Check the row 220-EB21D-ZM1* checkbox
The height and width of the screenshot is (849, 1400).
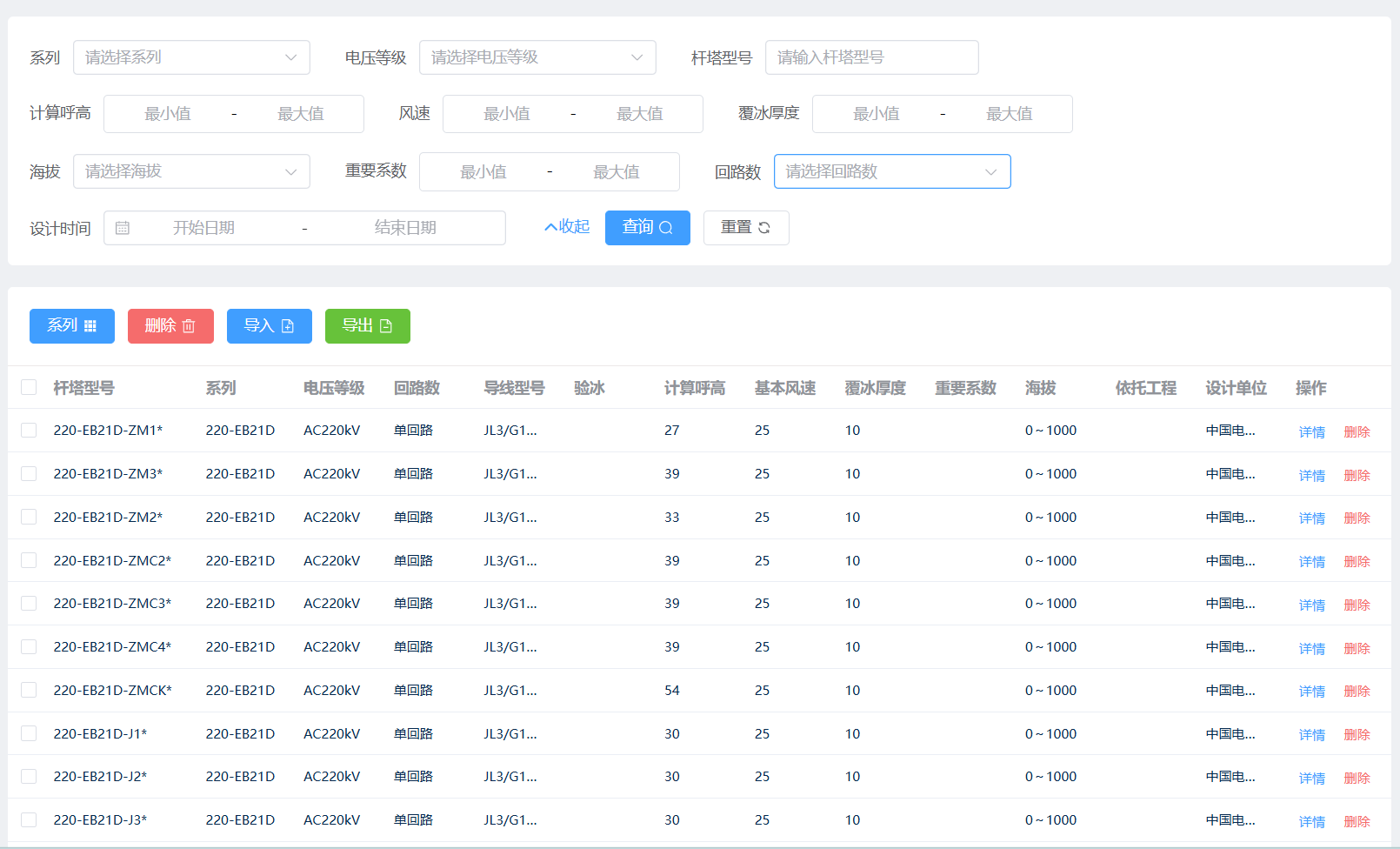pyautogui.click(x=29, y=430)
